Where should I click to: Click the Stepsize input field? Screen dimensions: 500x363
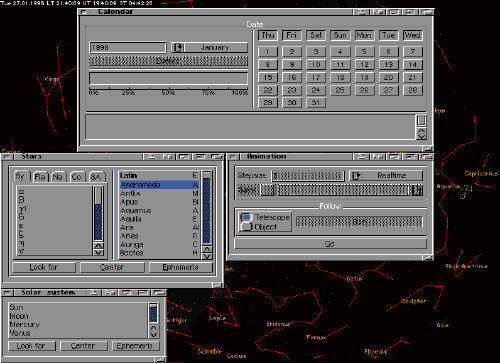[x=308, y=175]
